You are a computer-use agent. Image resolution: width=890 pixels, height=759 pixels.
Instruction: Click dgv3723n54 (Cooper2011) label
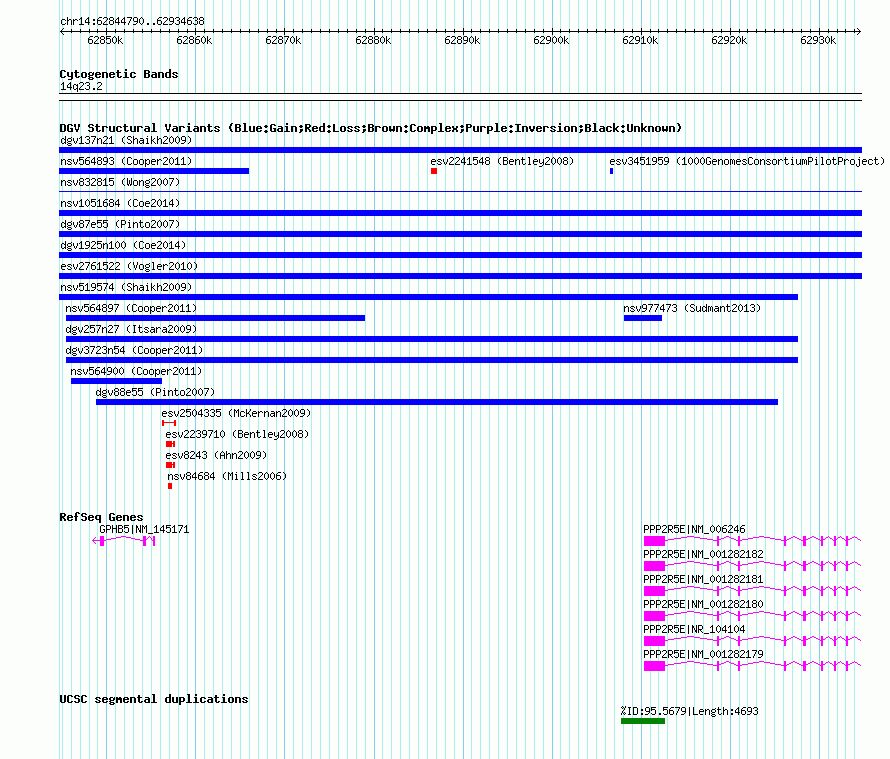pos(134,350)
